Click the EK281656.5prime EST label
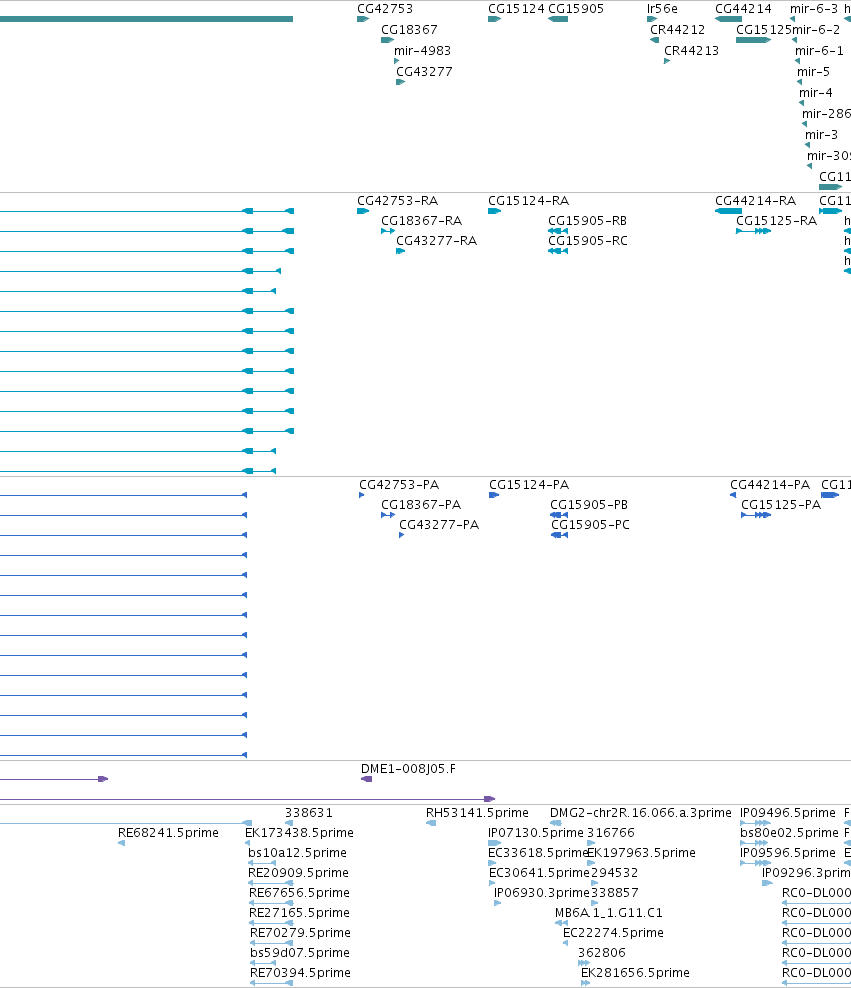This screenshot has height=988, width=851. click(635, 974)
